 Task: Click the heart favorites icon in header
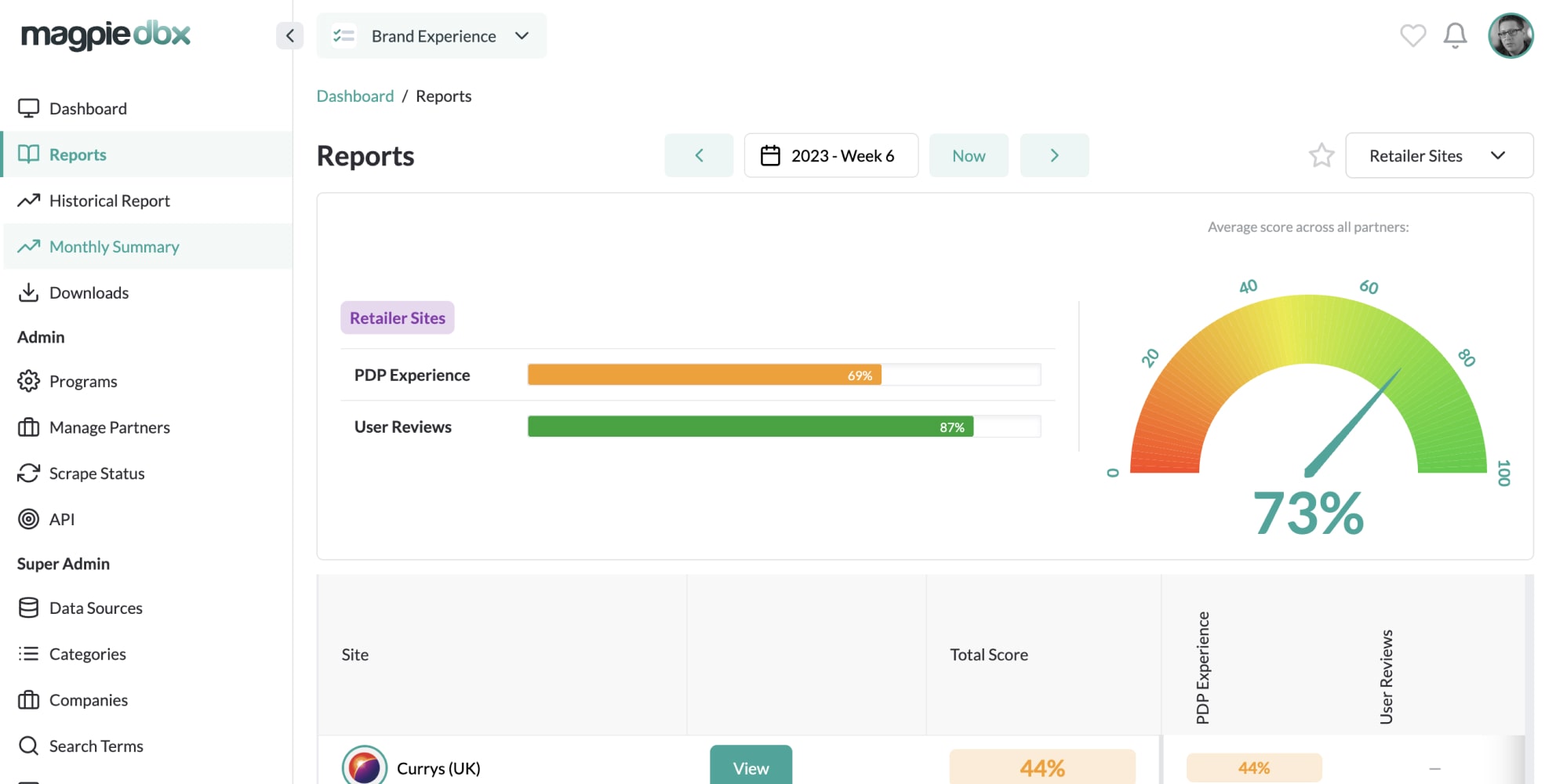coord(1412,35)
